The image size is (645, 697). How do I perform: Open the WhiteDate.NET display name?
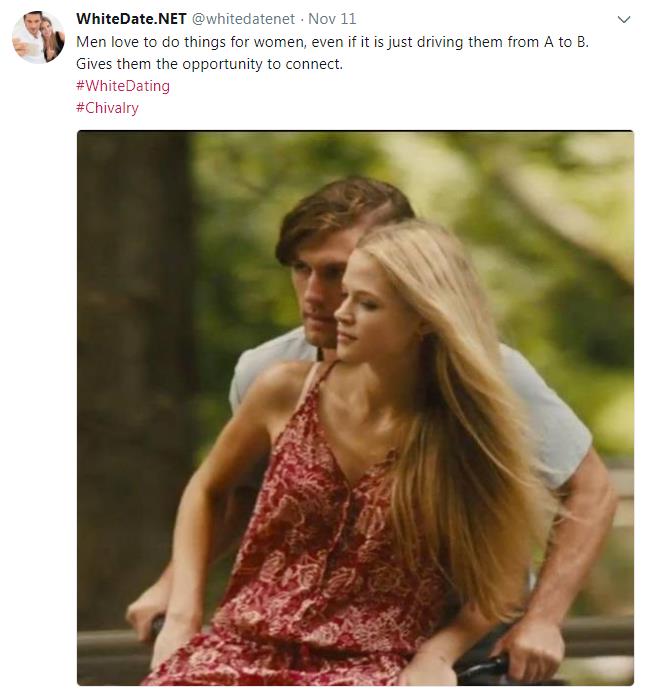tap(131, 19)
